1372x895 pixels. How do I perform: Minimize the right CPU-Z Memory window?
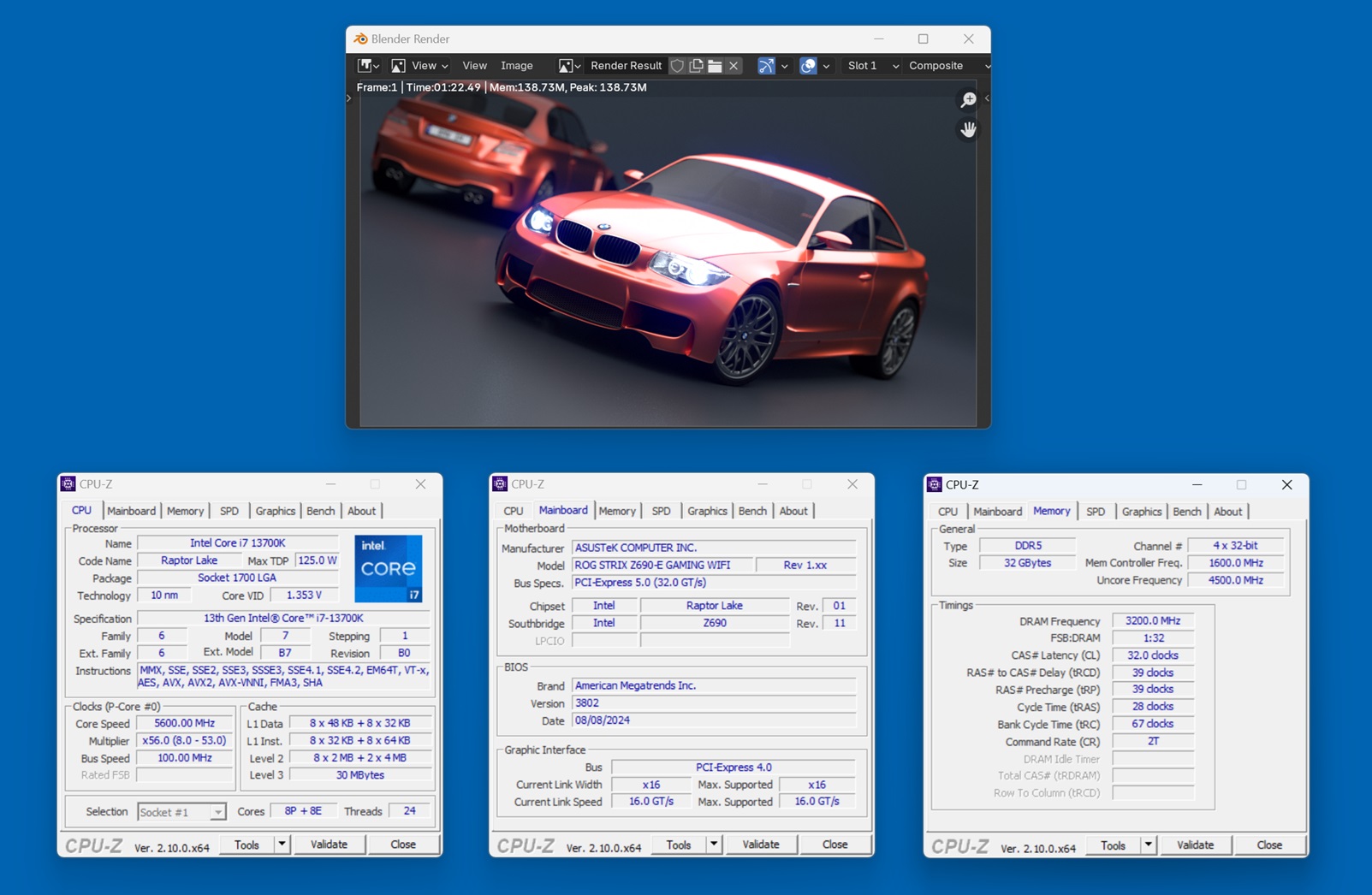tap(1197, 484)
